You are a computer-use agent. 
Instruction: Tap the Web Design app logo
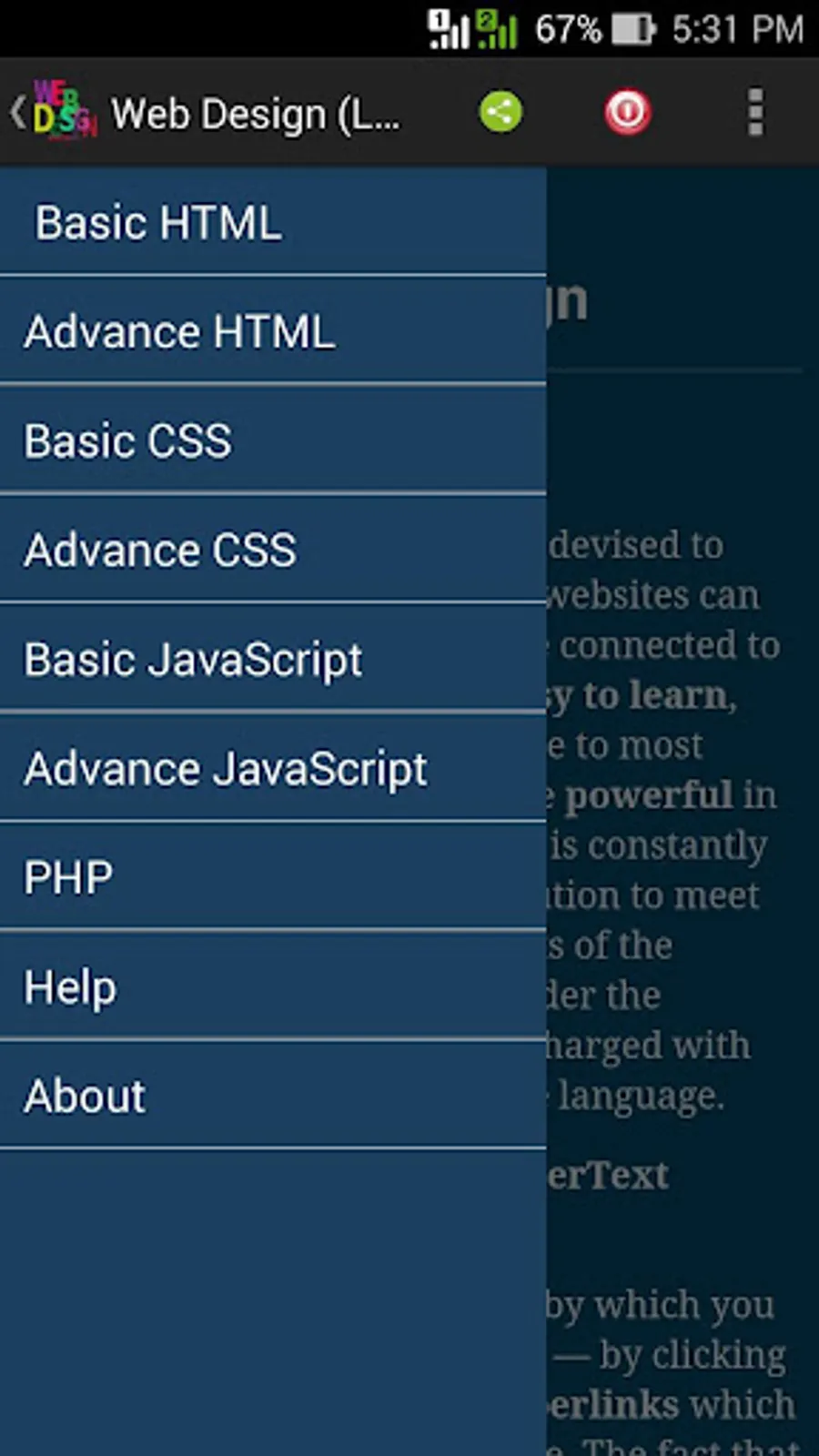click(64, 111)
